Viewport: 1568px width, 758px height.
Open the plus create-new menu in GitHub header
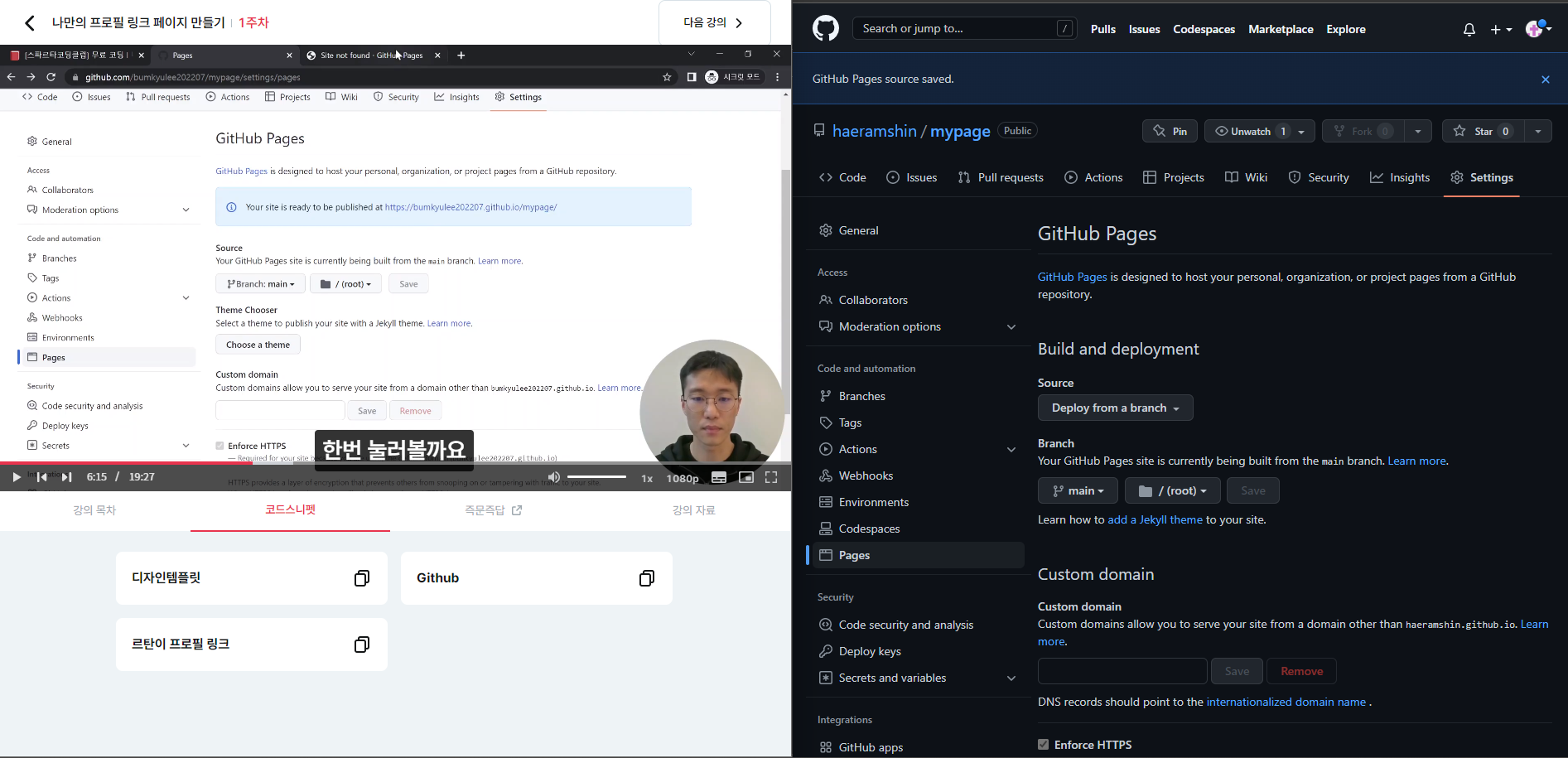1501,30
